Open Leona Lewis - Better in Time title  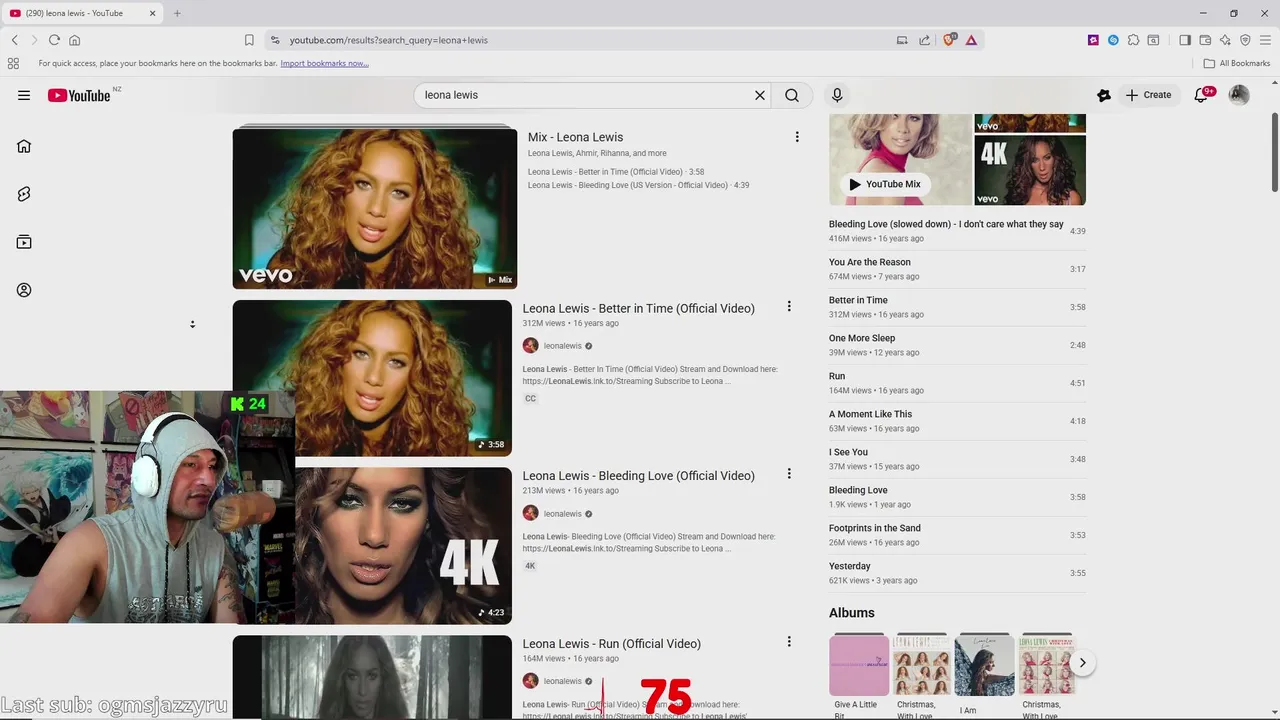[638, 308]
